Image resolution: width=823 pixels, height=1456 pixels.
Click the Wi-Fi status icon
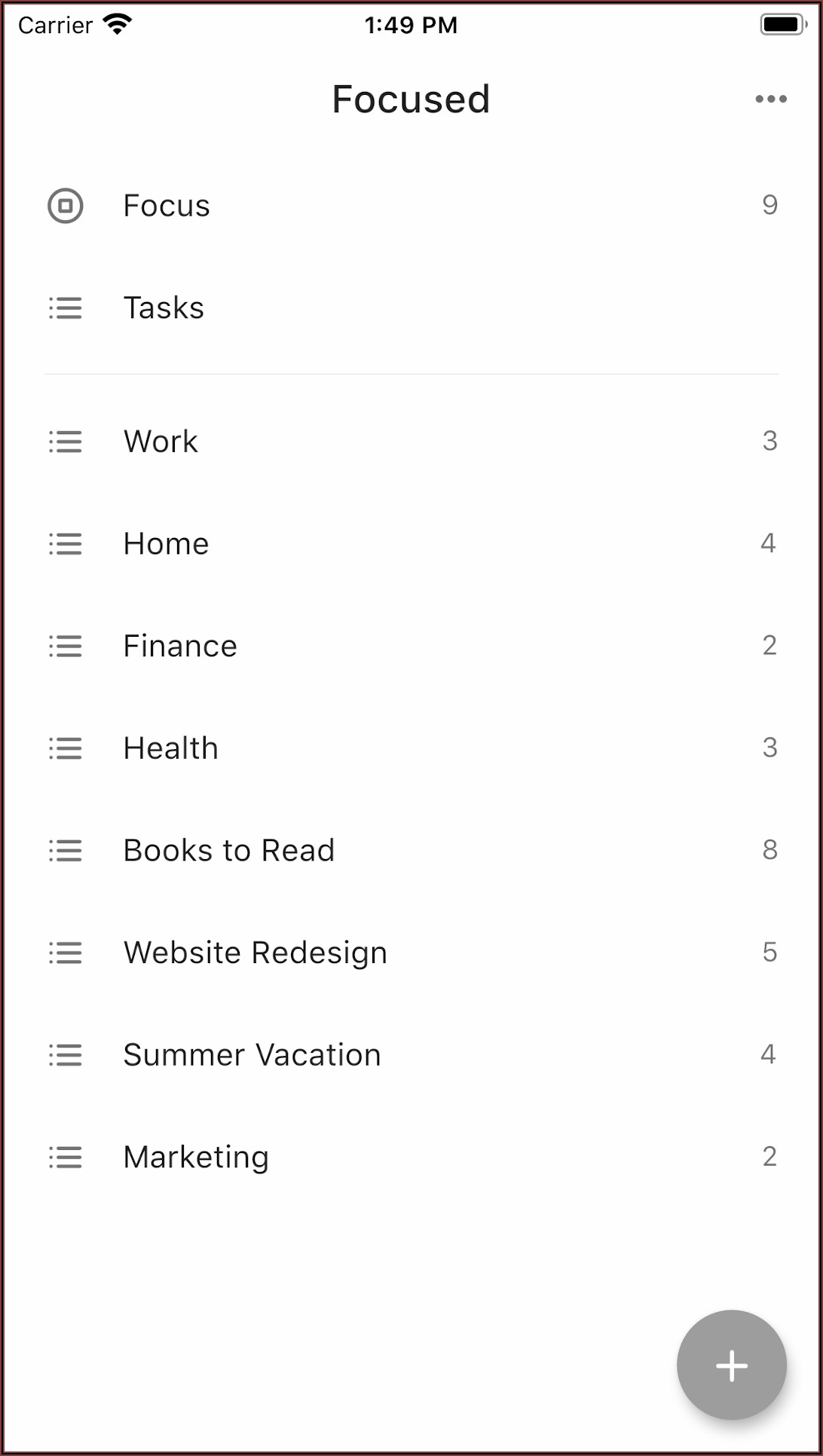point(118,25)
